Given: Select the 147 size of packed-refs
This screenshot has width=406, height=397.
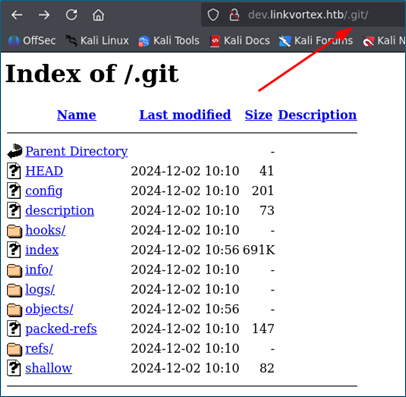Looking at the screenshot, I should click(263, 329).
